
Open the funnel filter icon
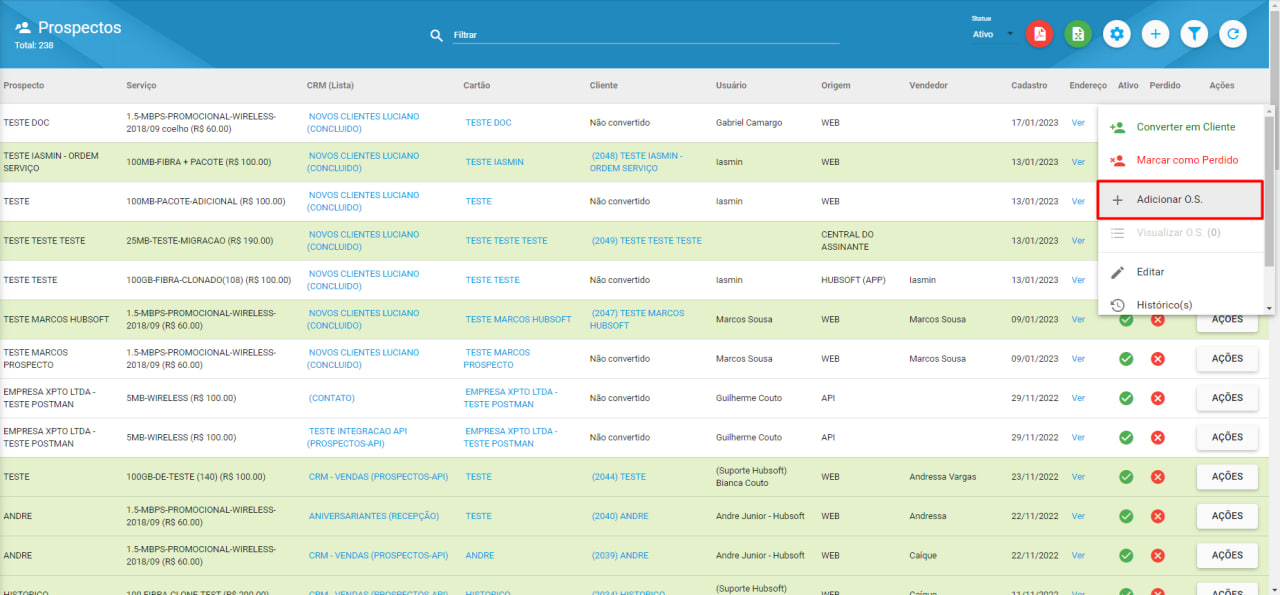click(1194, 34)
